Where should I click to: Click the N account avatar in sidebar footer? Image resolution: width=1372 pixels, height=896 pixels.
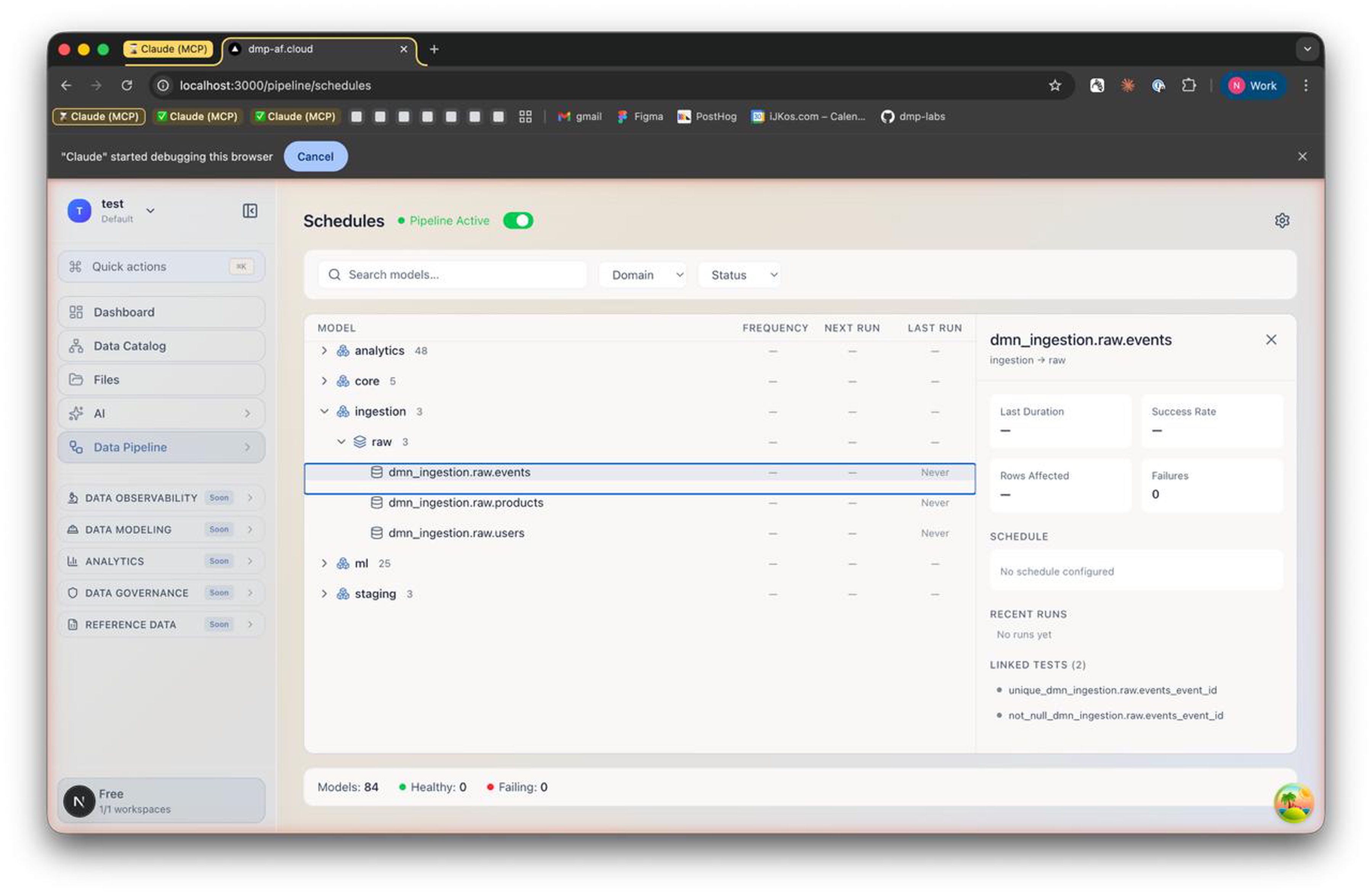(x=79, y=801)
